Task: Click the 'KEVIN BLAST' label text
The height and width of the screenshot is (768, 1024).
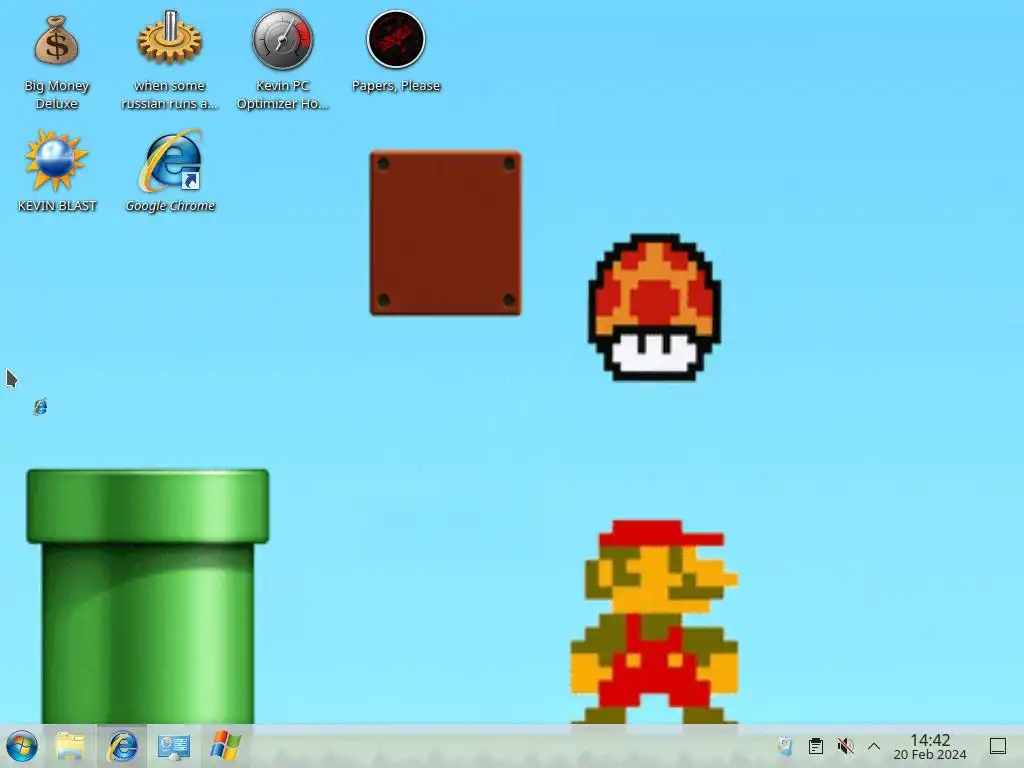Action: point(57,206)
